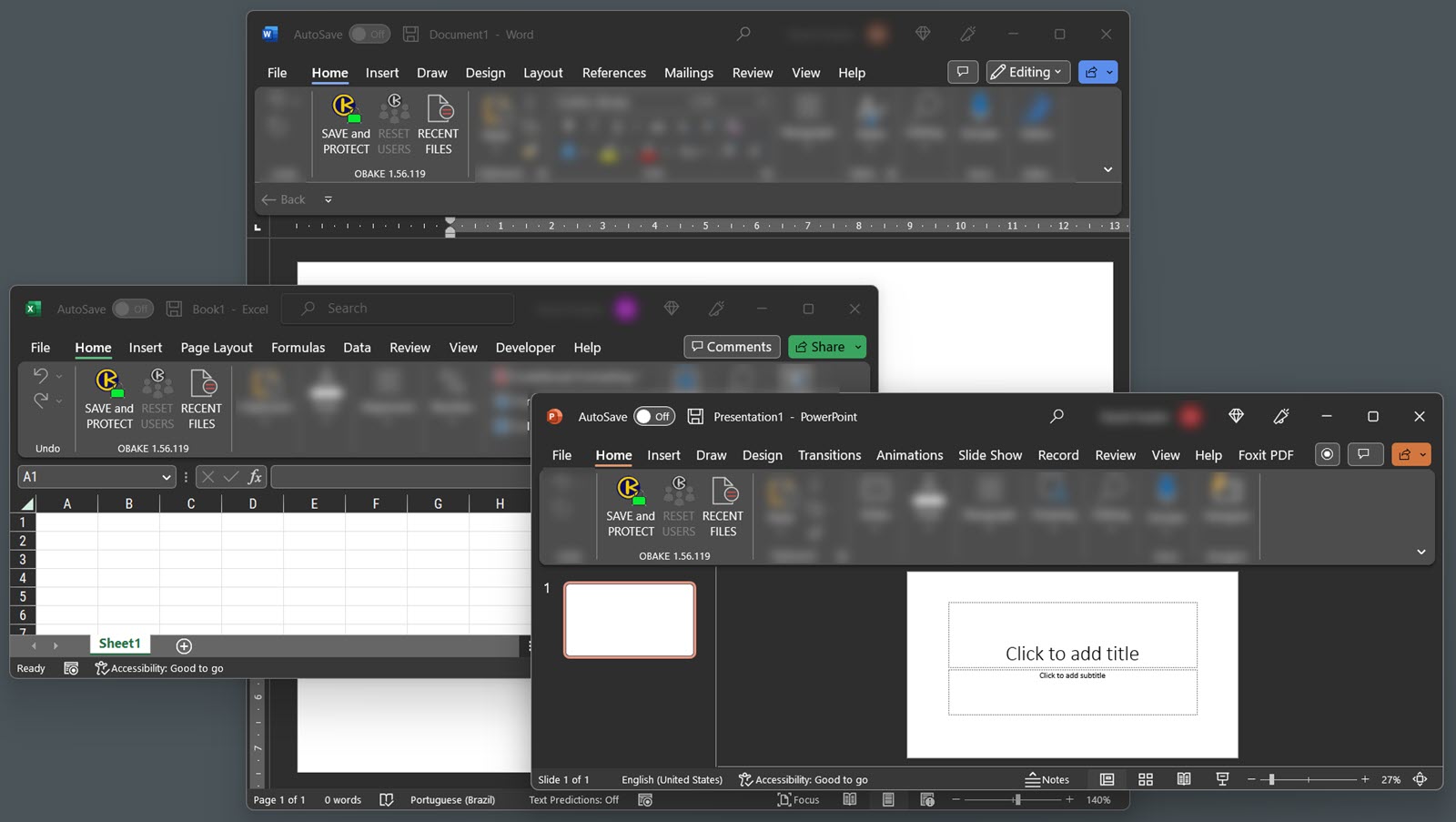Click the insert function fx icon in Excel

[x=255, y=476]
